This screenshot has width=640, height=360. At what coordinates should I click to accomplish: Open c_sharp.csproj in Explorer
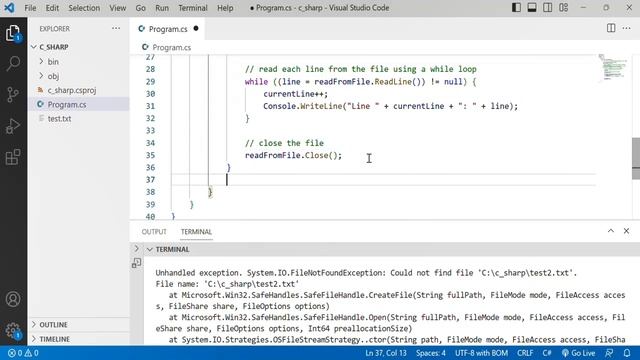tap(79, 90)
